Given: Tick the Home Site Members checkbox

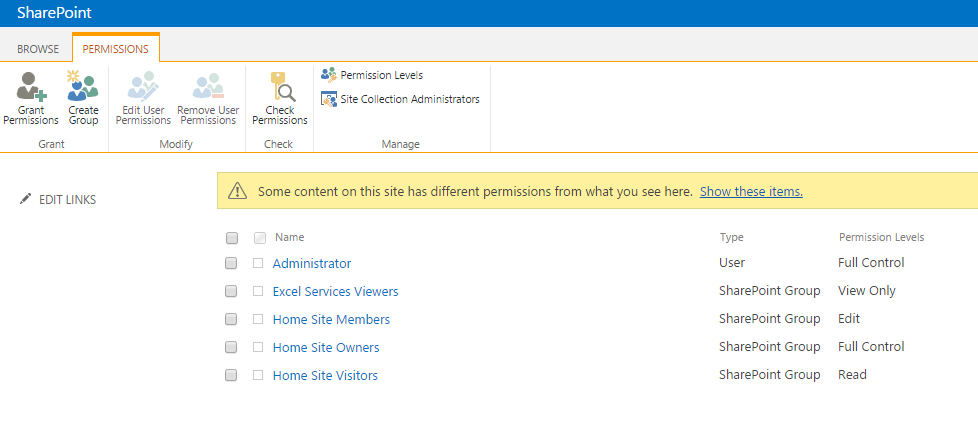Looking at the screenshot, I should point(232,319).
